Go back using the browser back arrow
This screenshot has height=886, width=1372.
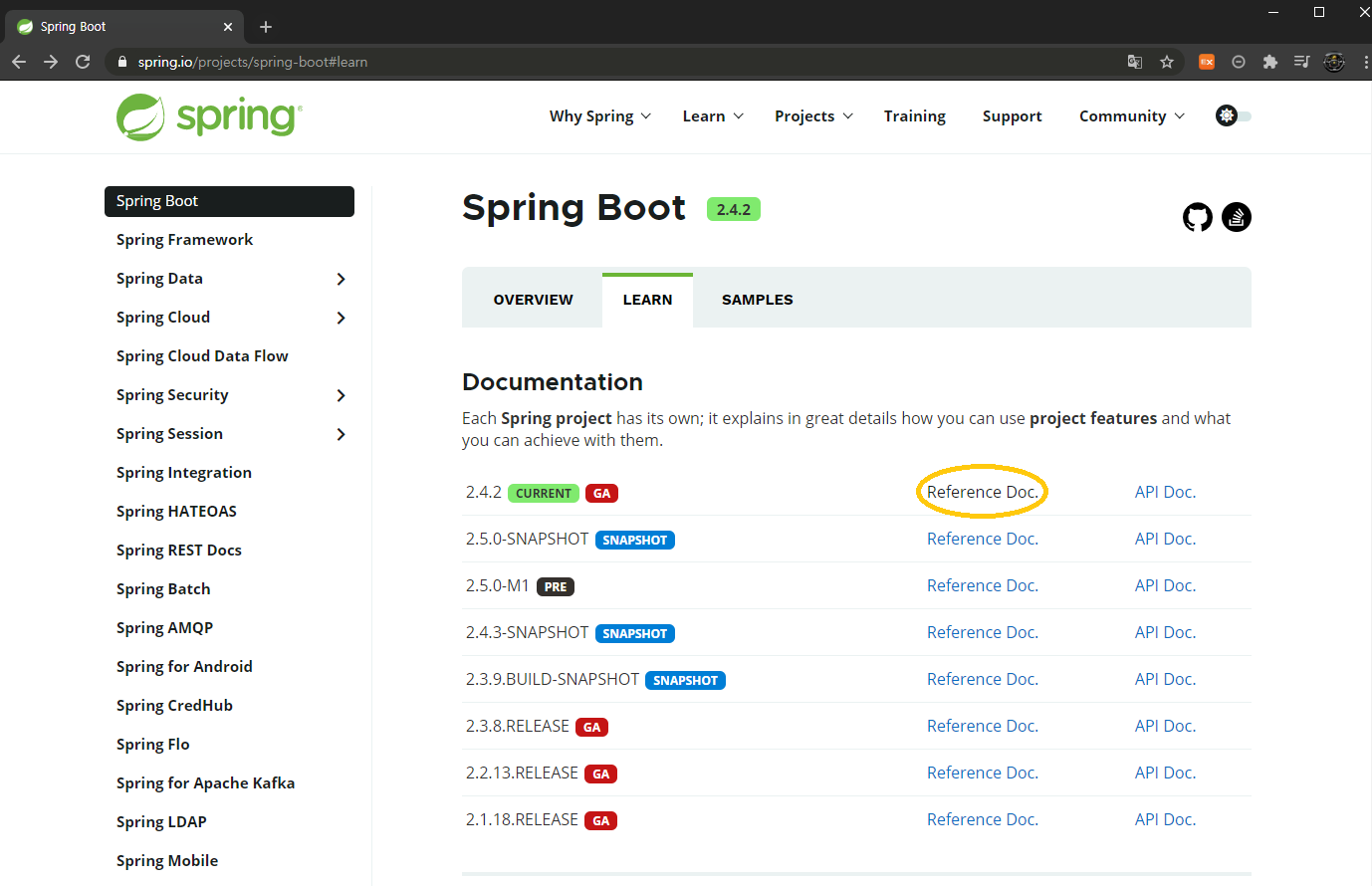[19, 62]
